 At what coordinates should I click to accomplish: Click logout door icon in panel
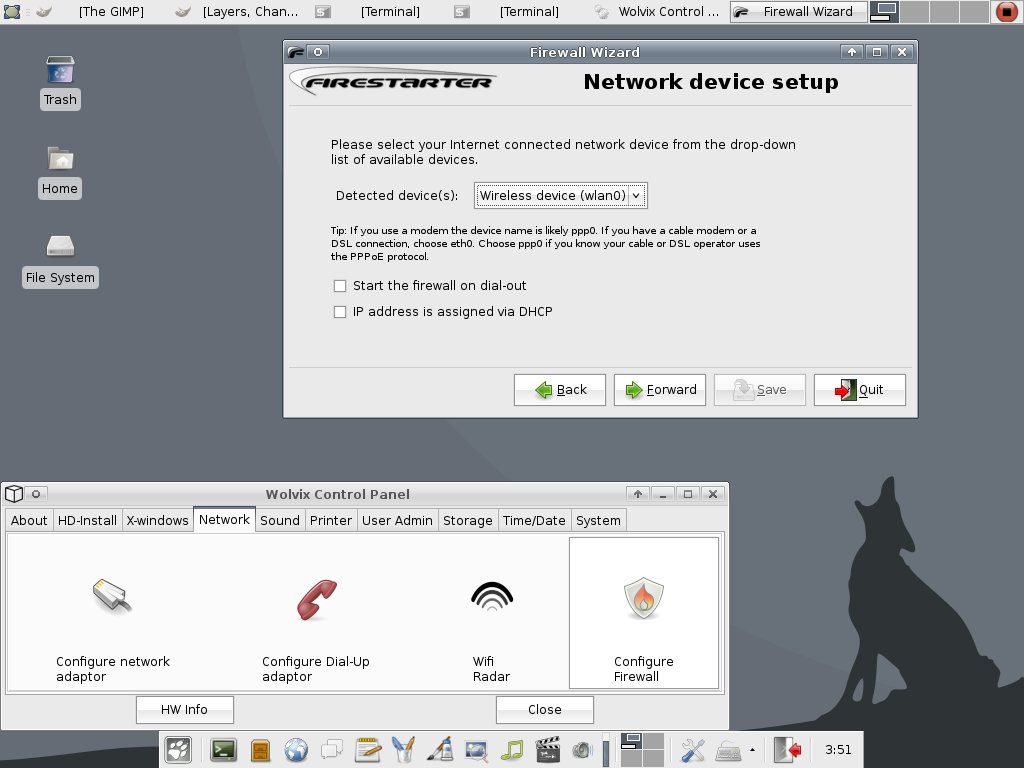tap(787, 750)
